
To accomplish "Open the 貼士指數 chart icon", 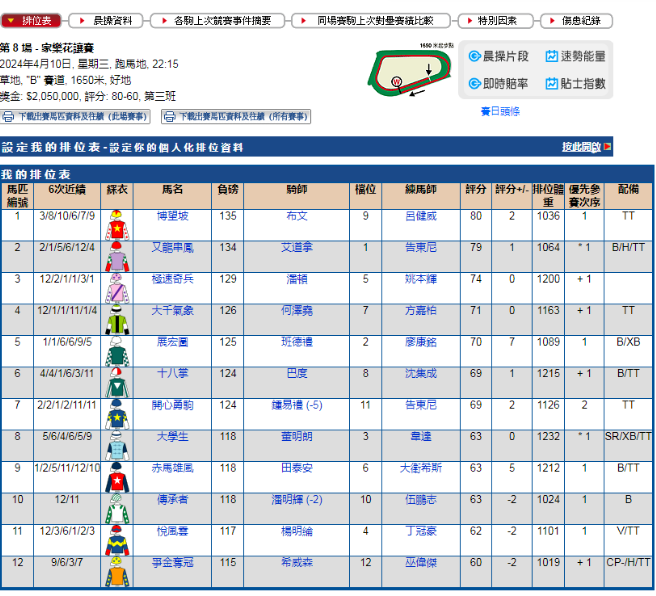I will tap(551, 84).
